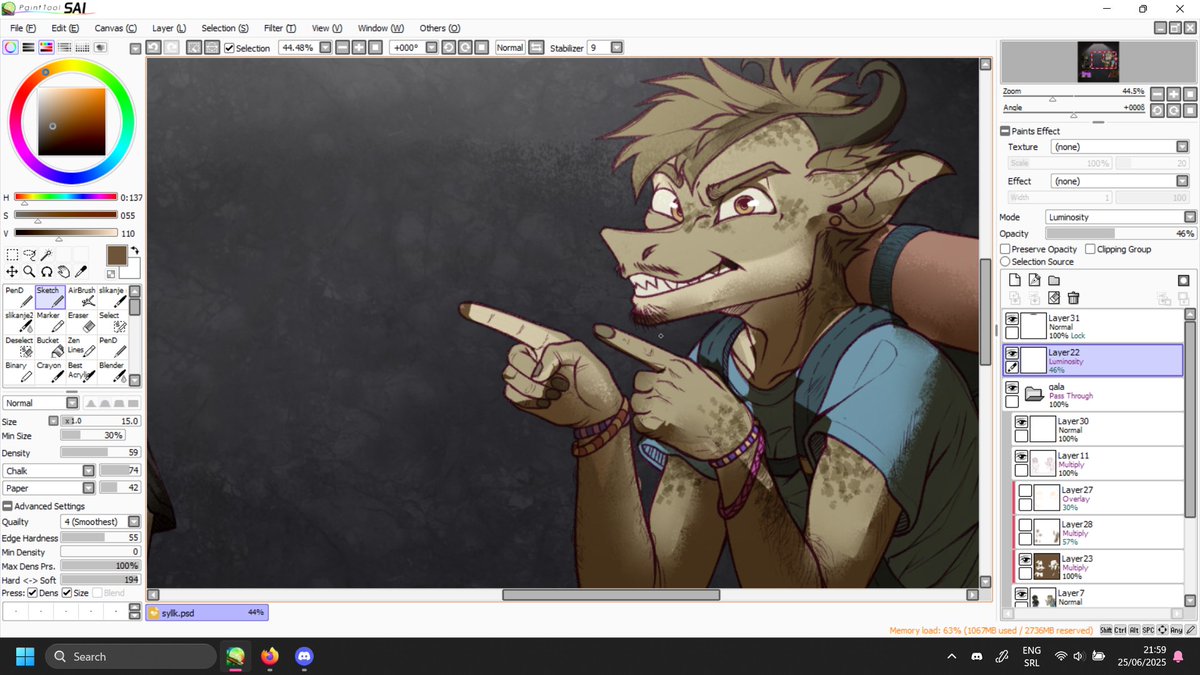1200x675 pixels.
Task: Select the syllk.psd document tab
Action: pos(206,611)
